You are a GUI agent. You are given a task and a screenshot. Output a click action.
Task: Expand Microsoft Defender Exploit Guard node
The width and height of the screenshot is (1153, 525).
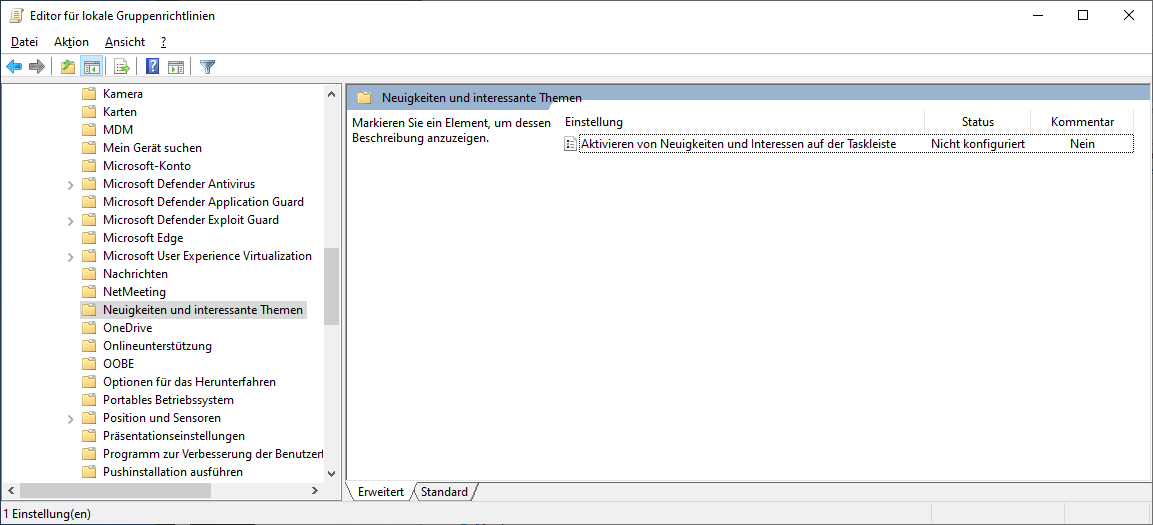(x=70, y=220)
